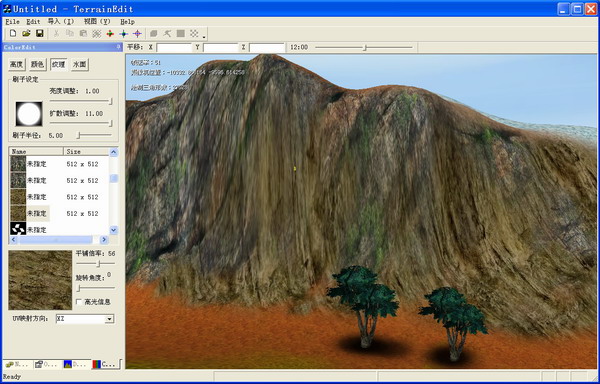Adjust the 12:00 time-of-day slider

[364, 47]
